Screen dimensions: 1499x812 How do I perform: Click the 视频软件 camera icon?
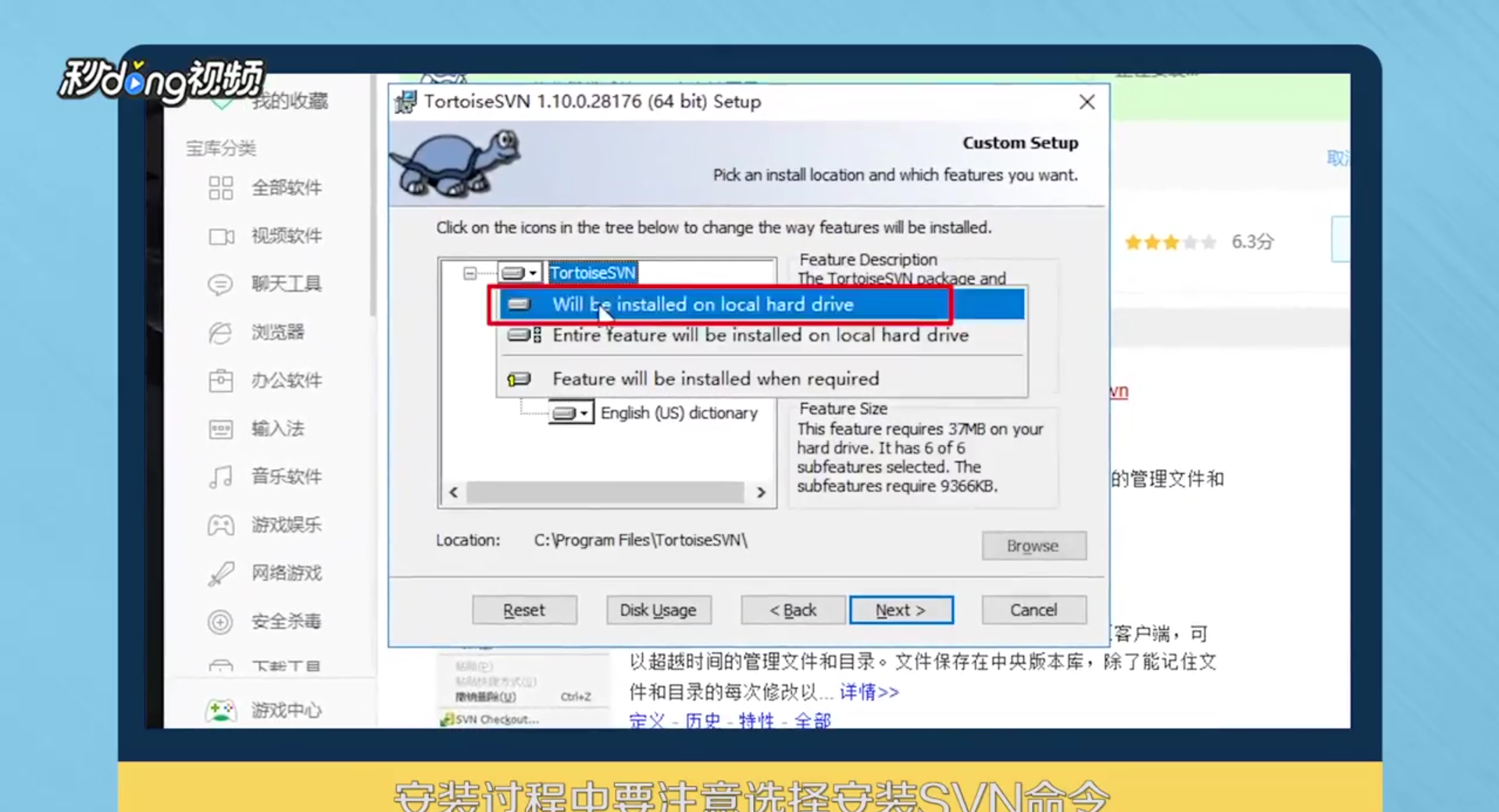pos(221,237)
